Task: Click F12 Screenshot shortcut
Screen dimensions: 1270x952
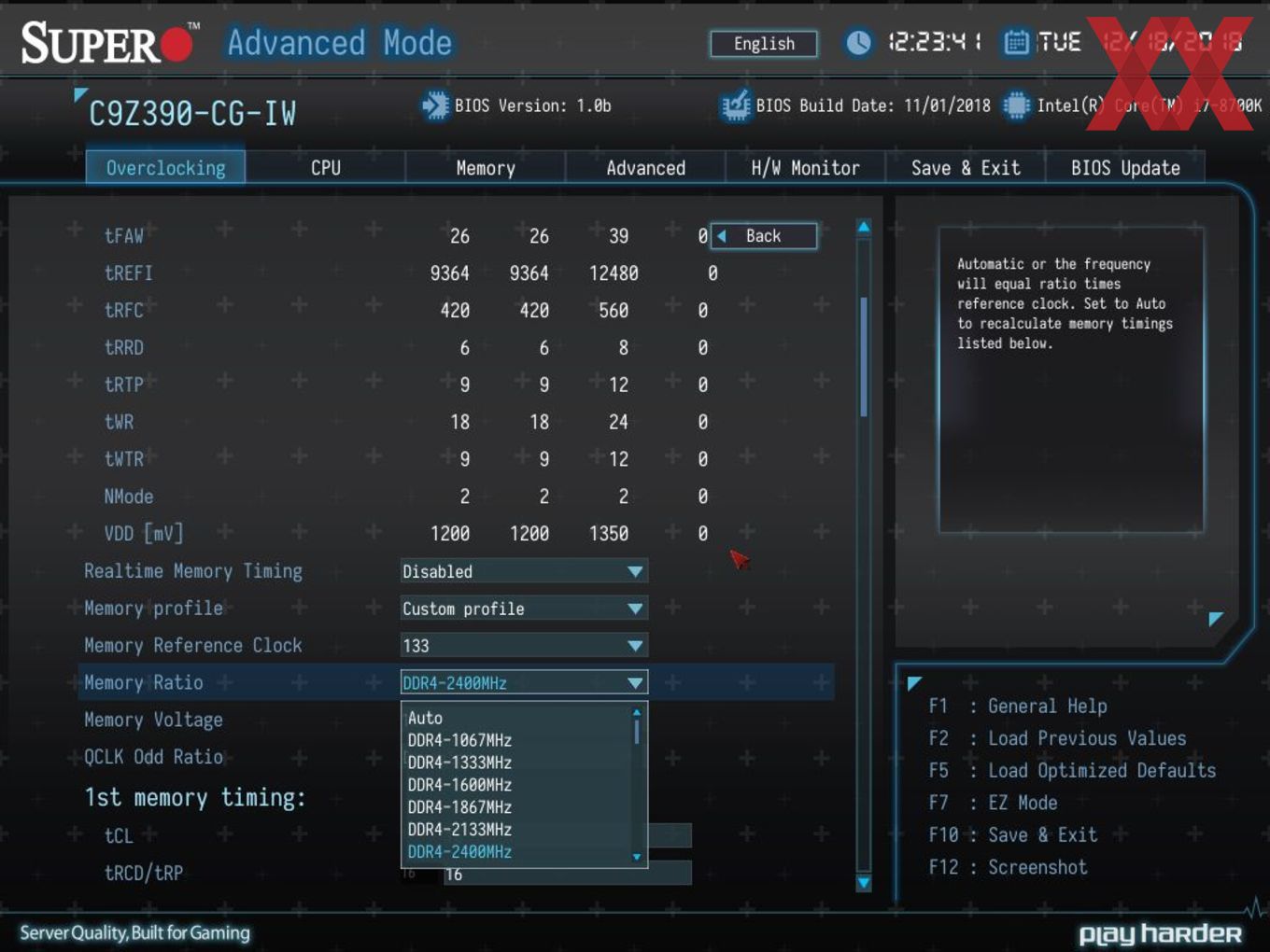Action: 1009,867
